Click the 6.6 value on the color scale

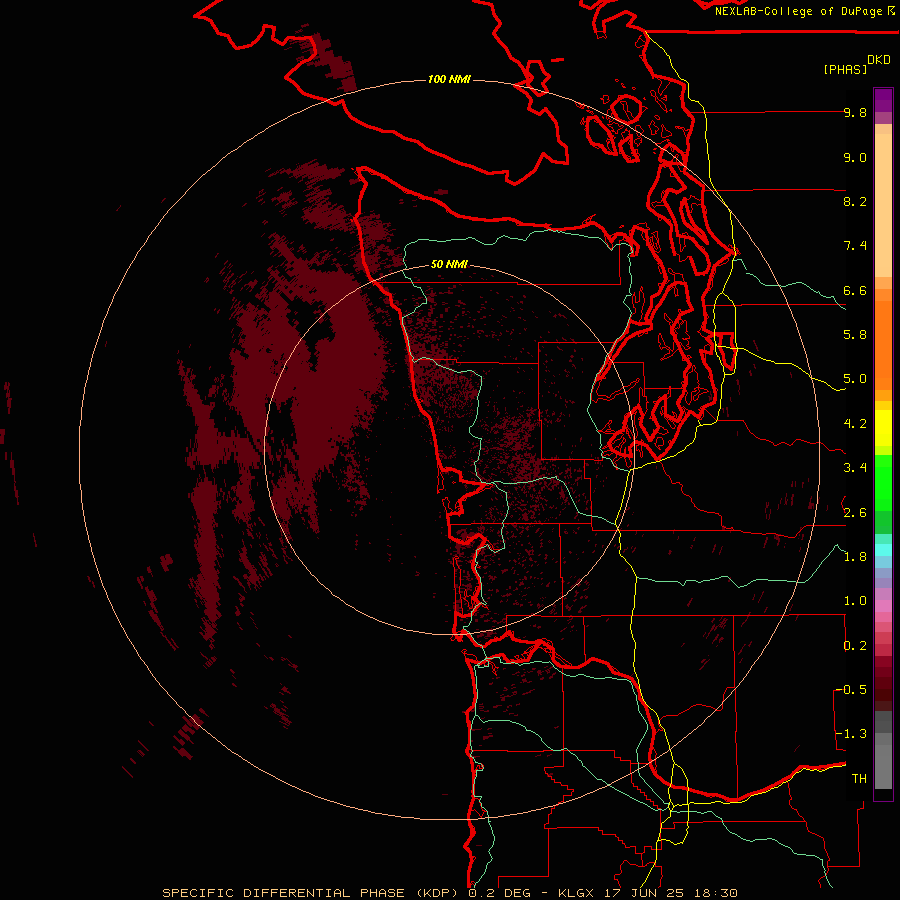click(855, 290)
